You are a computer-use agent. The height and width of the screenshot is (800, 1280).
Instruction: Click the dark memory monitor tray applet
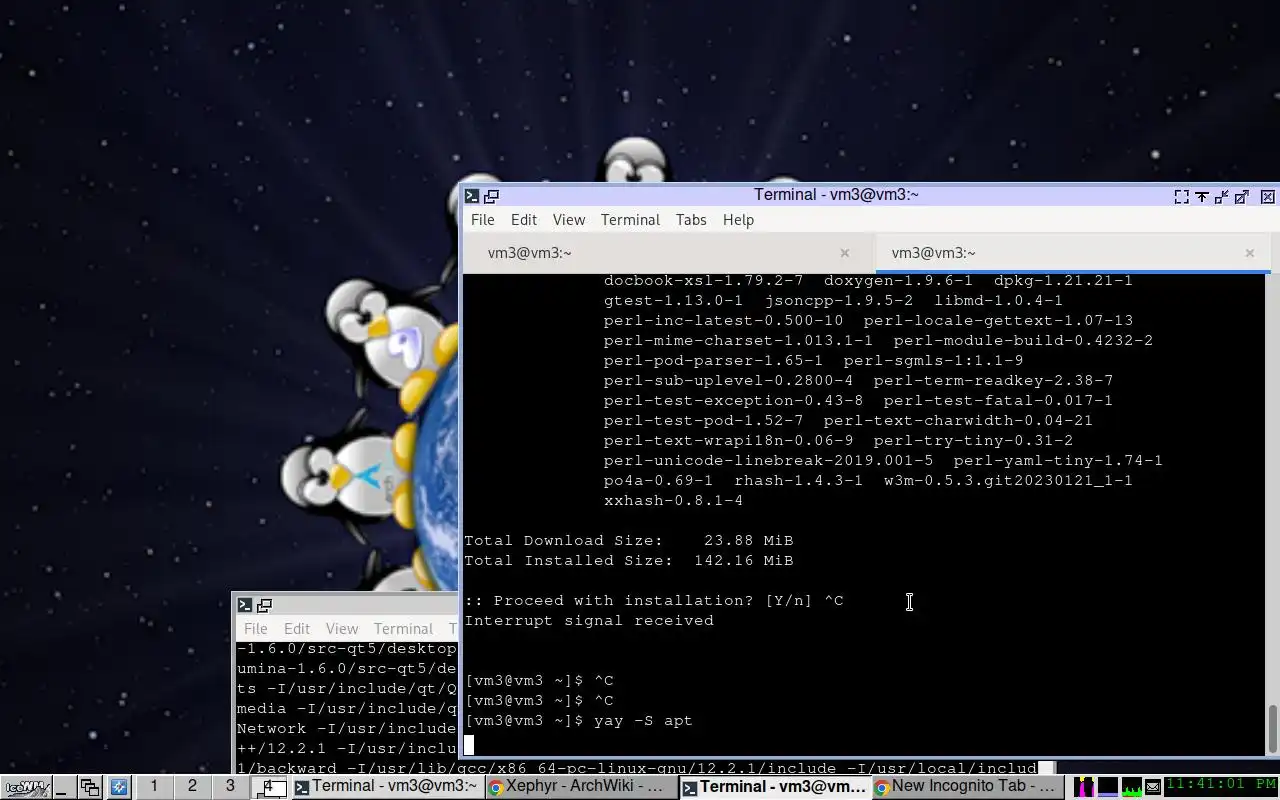(1108, 787)
